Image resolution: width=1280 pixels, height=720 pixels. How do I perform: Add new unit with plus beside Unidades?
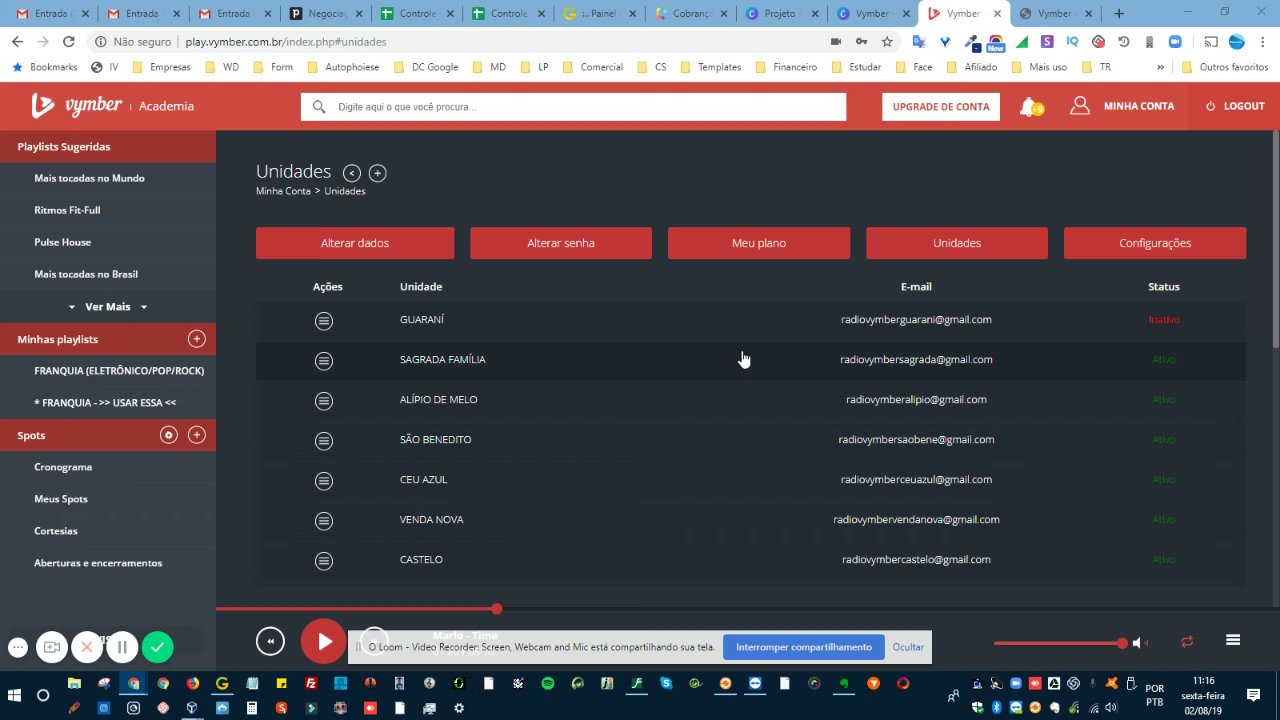point(377,173)
